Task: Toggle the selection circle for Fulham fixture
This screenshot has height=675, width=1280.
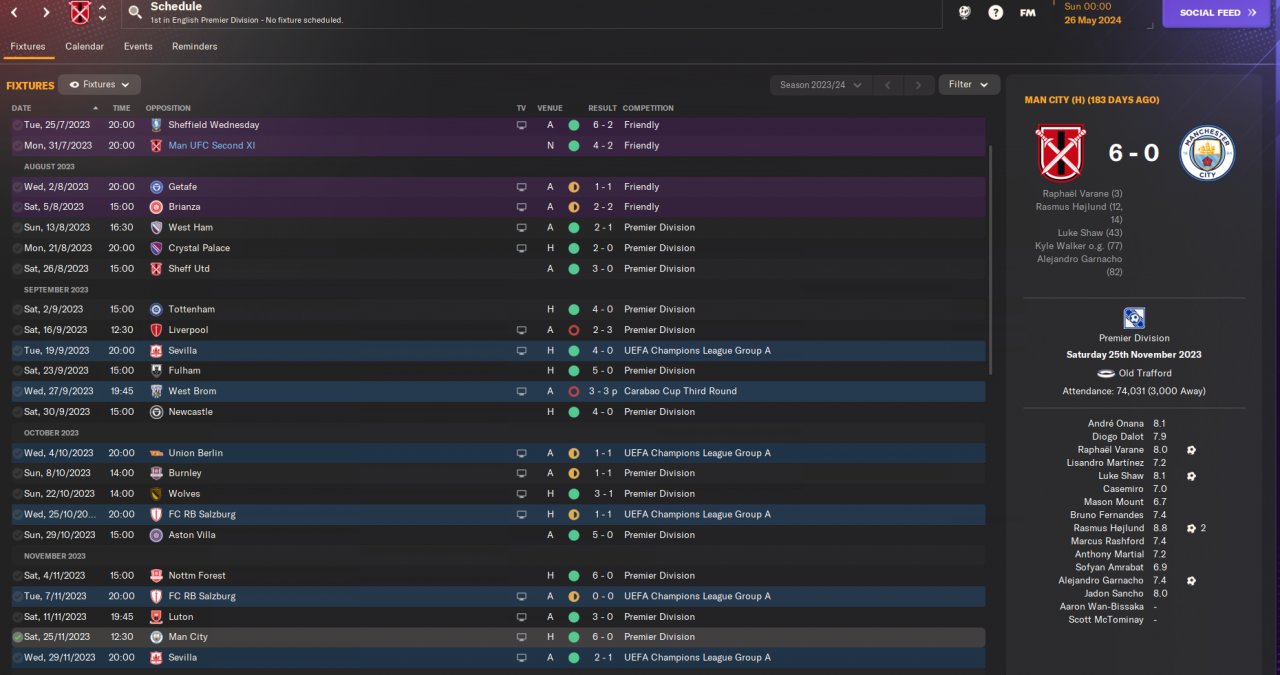Action: (17, 371)
